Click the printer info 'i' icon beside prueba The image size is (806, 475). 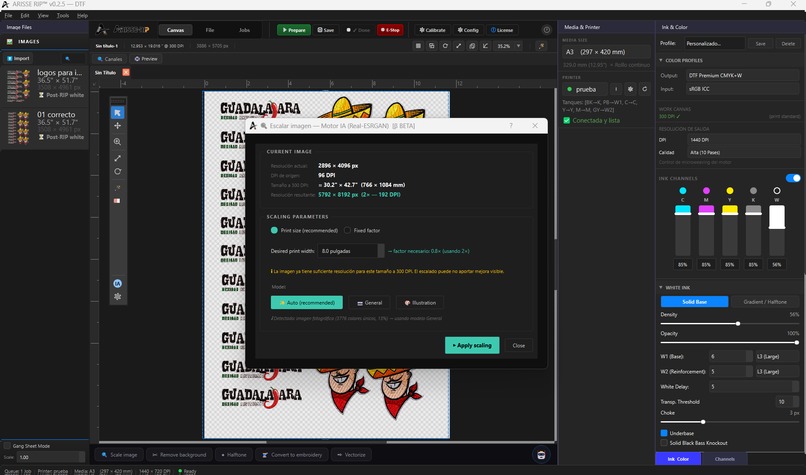(x=616, y=89)
